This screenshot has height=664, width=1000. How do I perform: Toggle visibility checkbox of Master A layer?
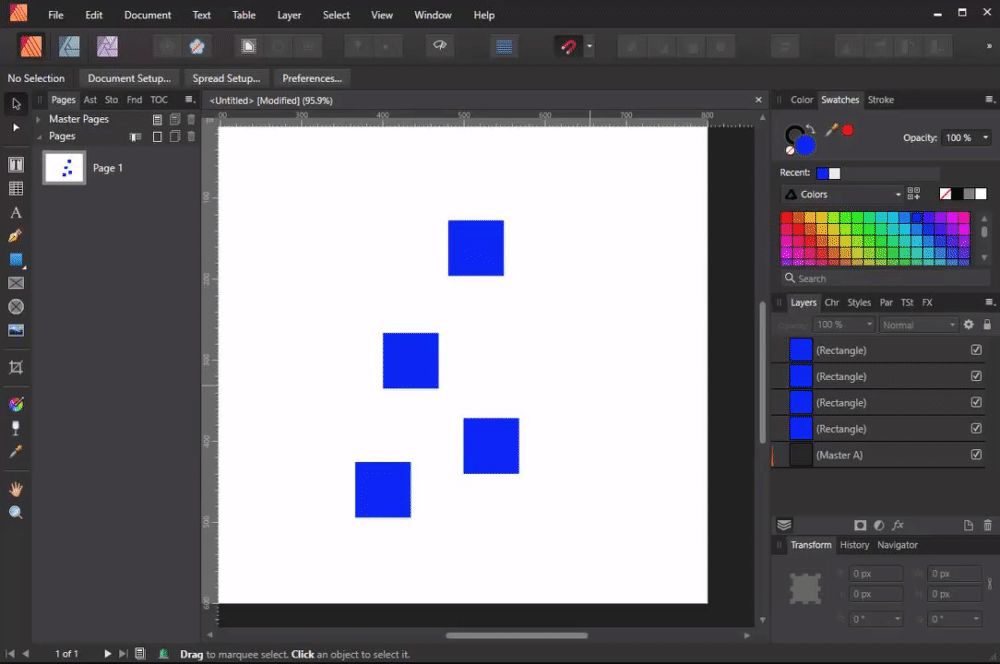(976, 454)
